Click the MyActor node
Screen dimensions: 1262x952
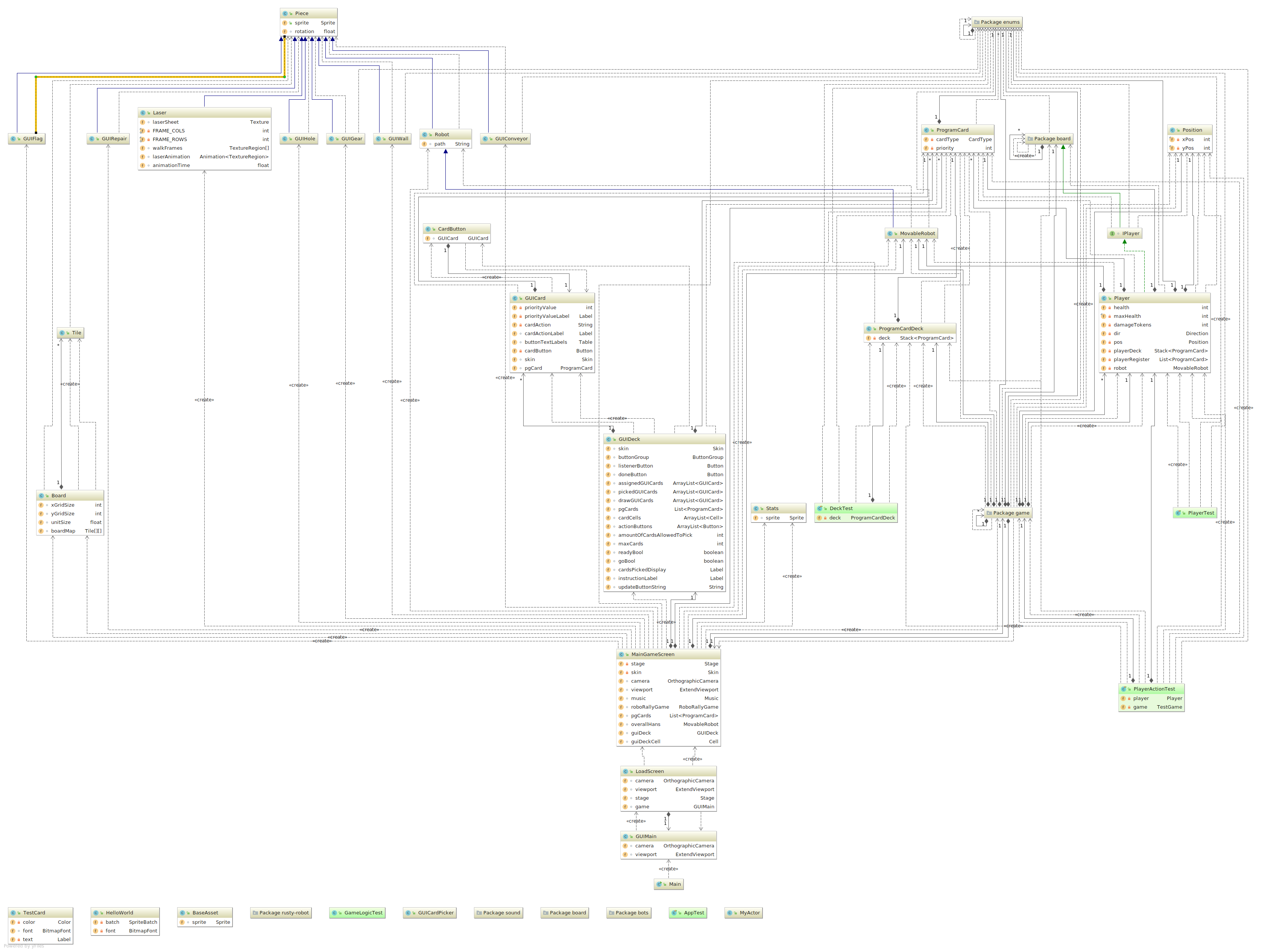[x=744, y=913]
